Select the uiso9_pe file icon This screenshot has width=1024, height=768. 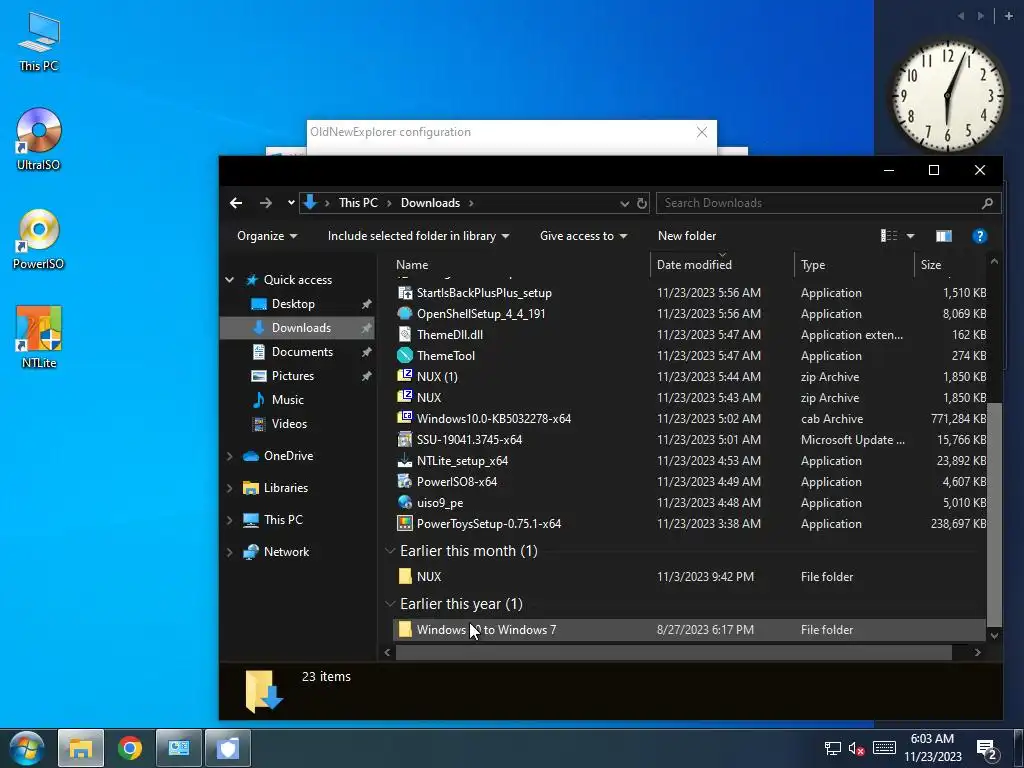(x=405, y=503)
